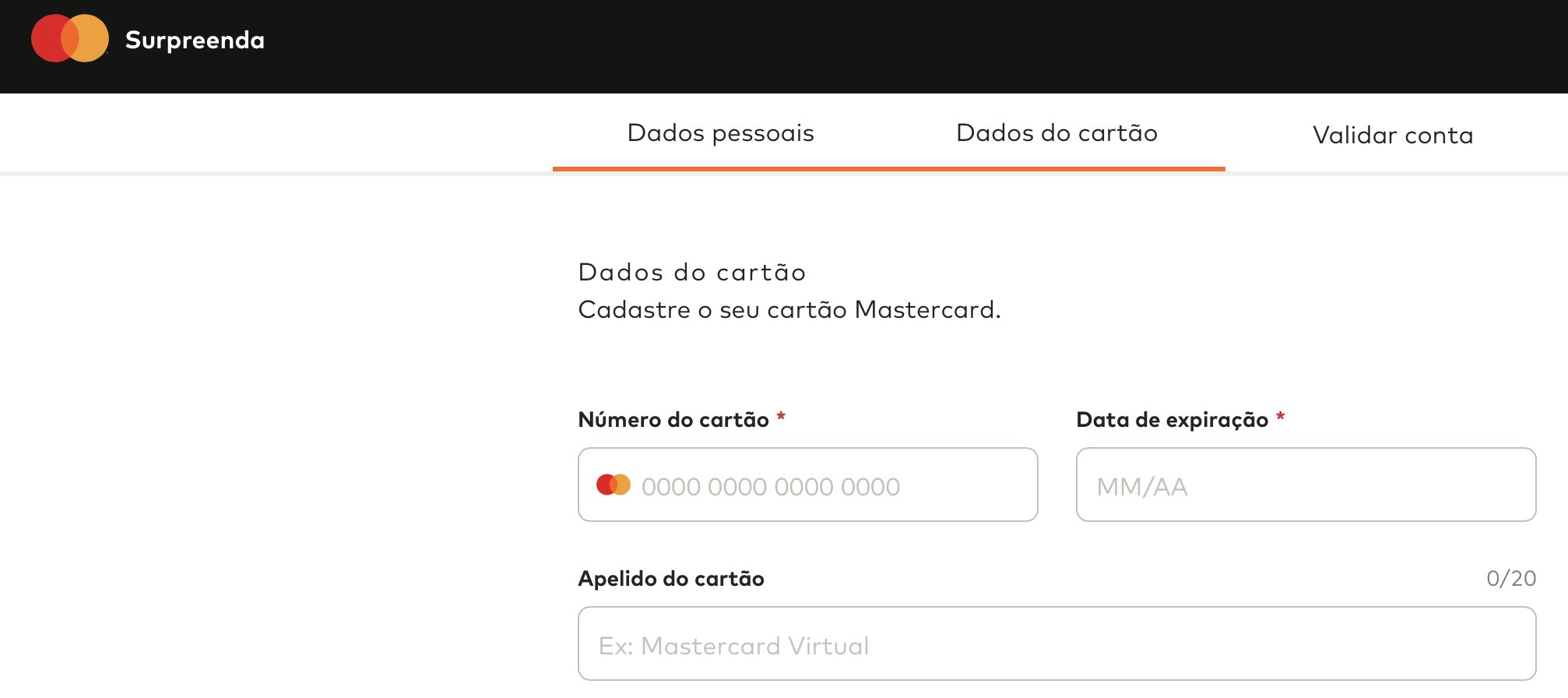Screen dimensions: 1568x698
Task: Click the Data de expiração label
Action: point(1172,420)
